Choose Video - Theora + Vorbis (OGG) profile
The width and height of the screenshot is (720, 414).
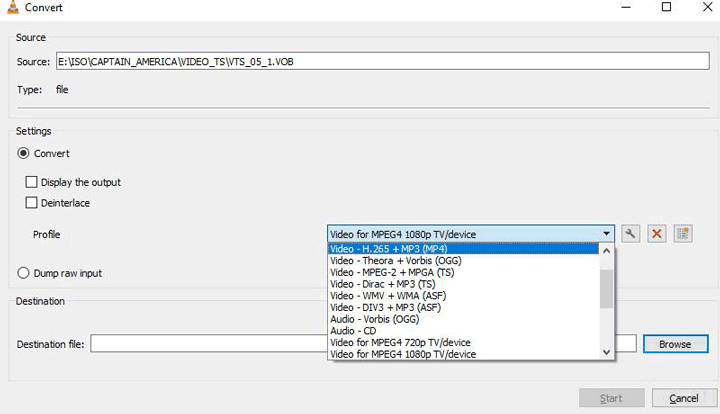pyautogui.click(x=463, y=261)
